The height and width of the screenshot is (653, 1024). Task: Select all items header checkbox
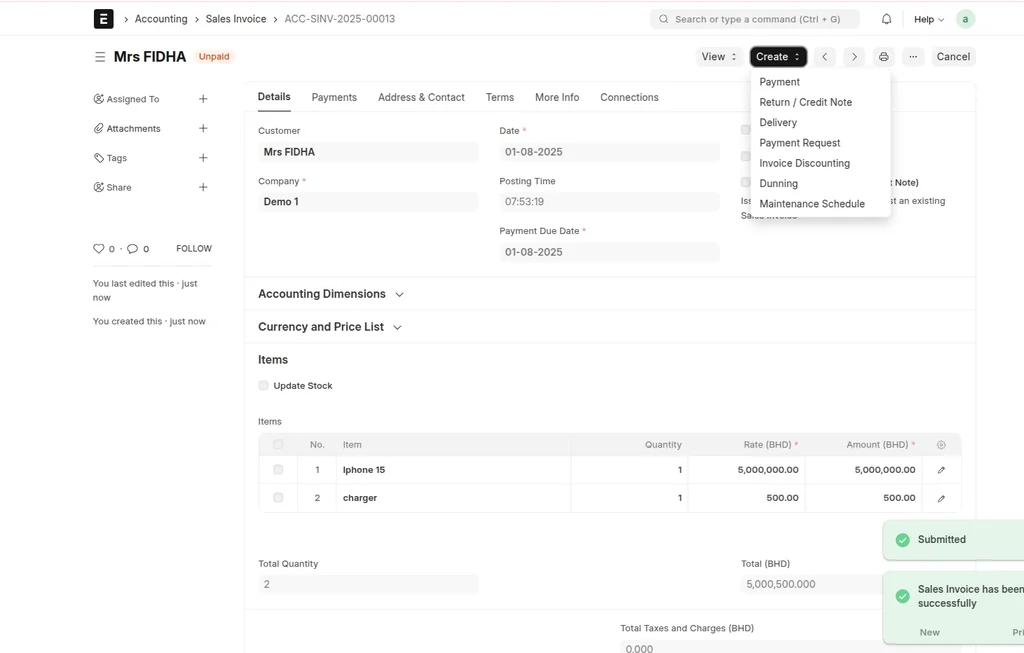click(278, 444)
